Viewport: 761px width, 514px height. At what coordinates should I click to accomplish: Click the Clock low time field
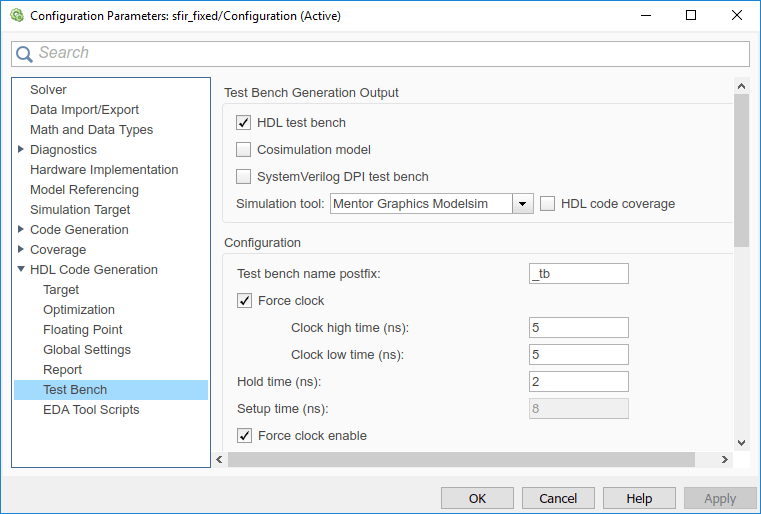579,355
